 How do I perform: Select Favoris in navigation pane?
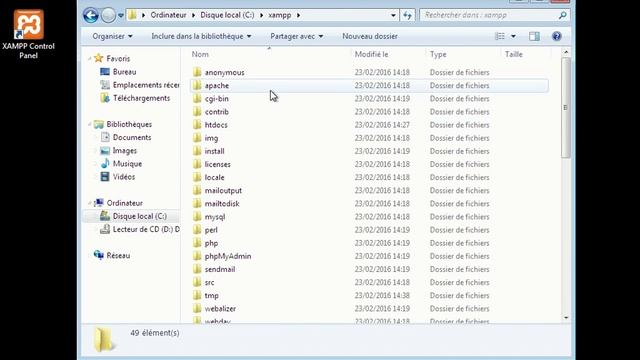click(x=118, y=59)
